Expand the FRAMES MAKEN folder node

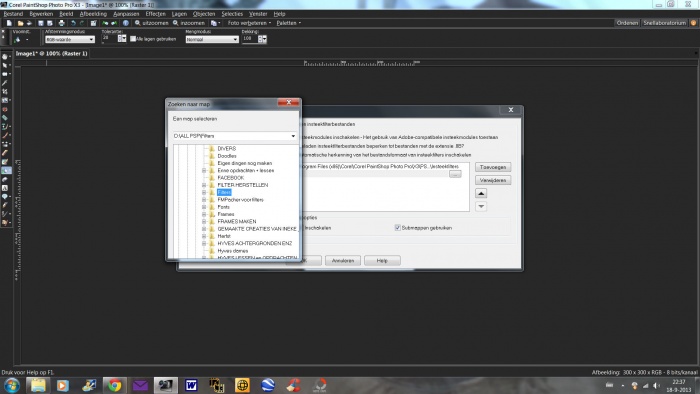tap(204, 222)
